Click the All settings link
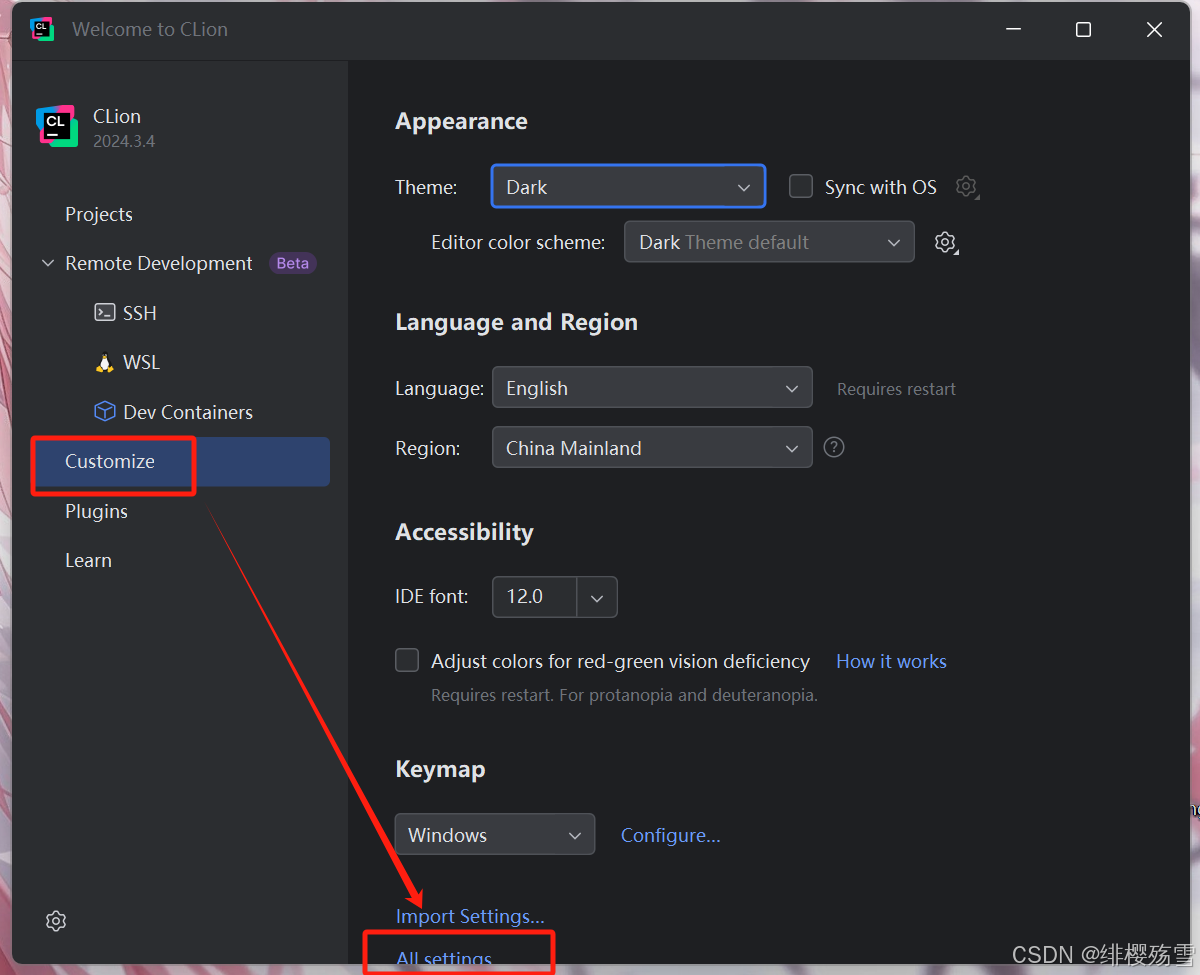This screenshot has height=975, width=1200. point(444,959)
